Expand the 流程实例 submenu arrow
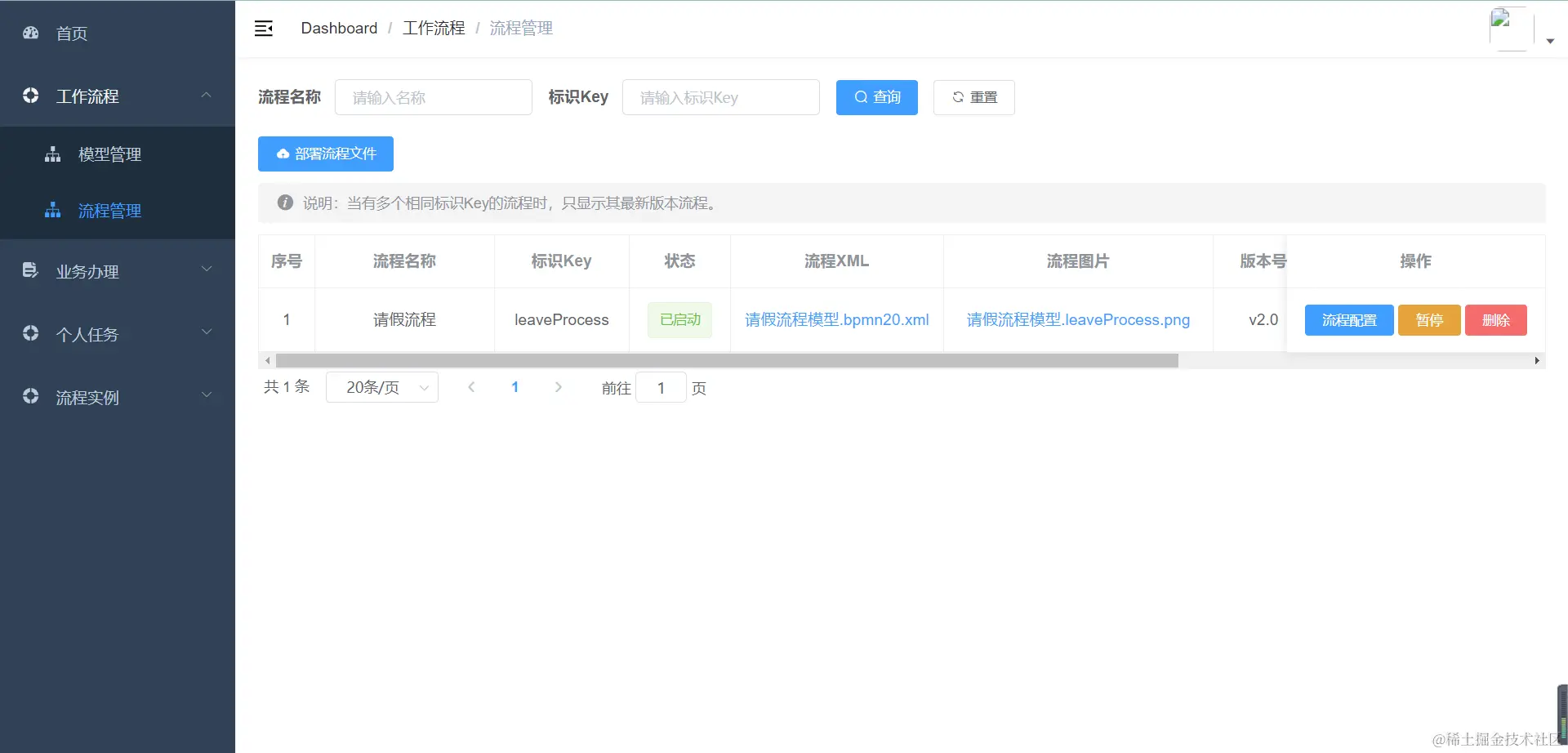This screenshot has height=753, width=1568. (207, 394)
